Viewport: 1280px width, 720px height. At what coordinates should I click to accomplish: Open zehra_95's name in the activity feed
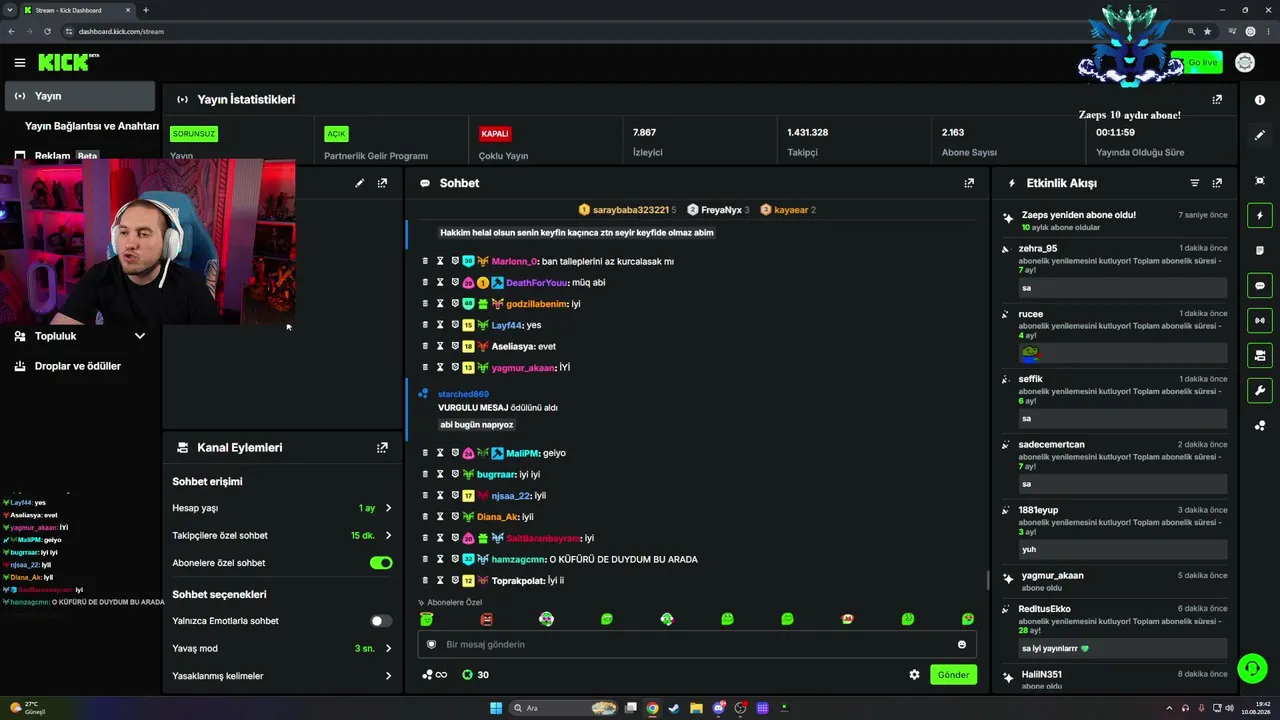1038,248
